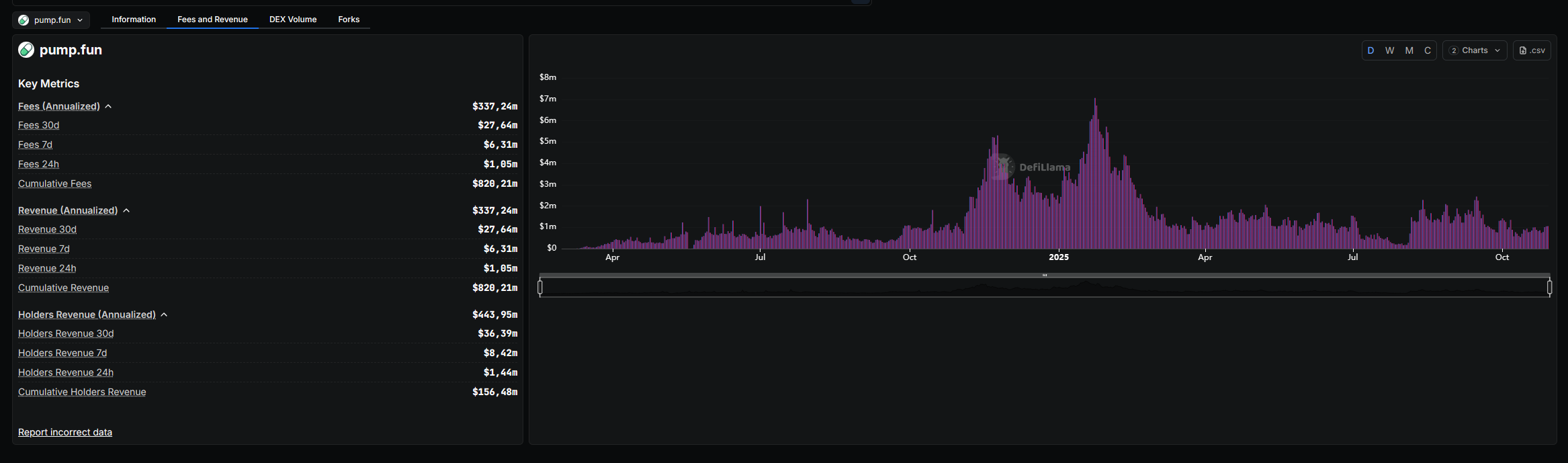Image resolution: width=1568 pixels, height=463 pixels.
Task: Select the Fees and Revenue tab
Action: pos(212,19)
